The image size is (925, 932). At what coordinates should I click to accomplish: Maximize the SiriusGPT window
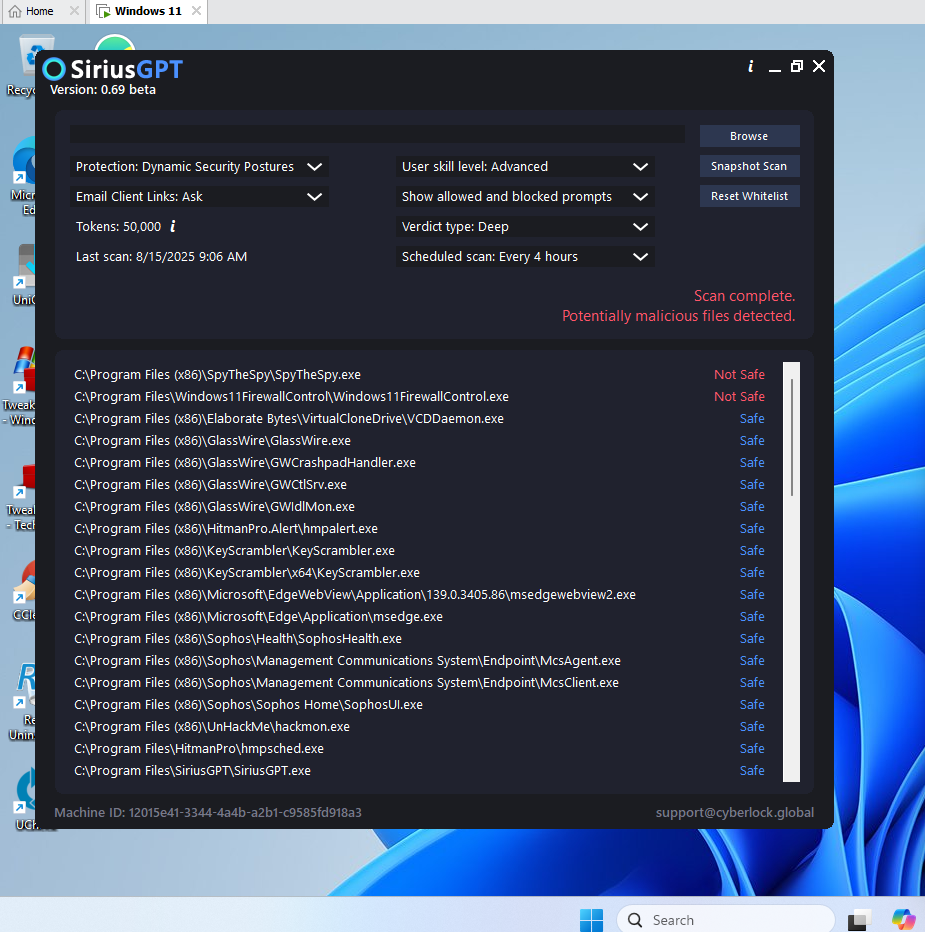pyautogui.click(x=797, y=67)
